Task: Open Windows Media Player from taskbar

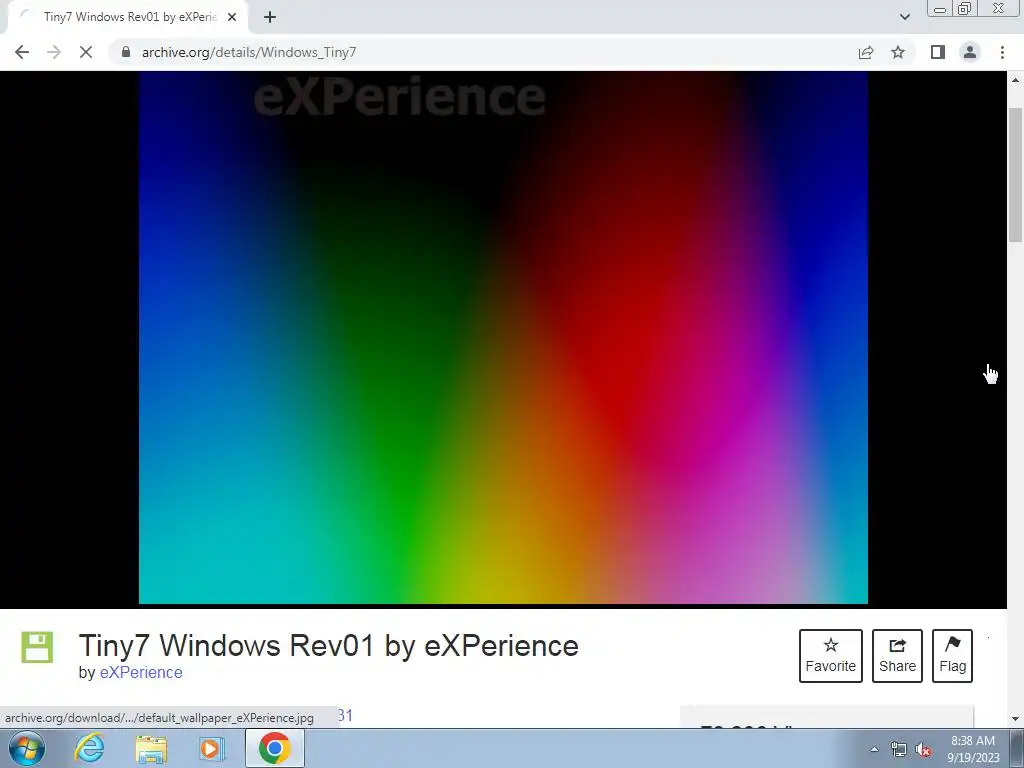Action: 212,748
